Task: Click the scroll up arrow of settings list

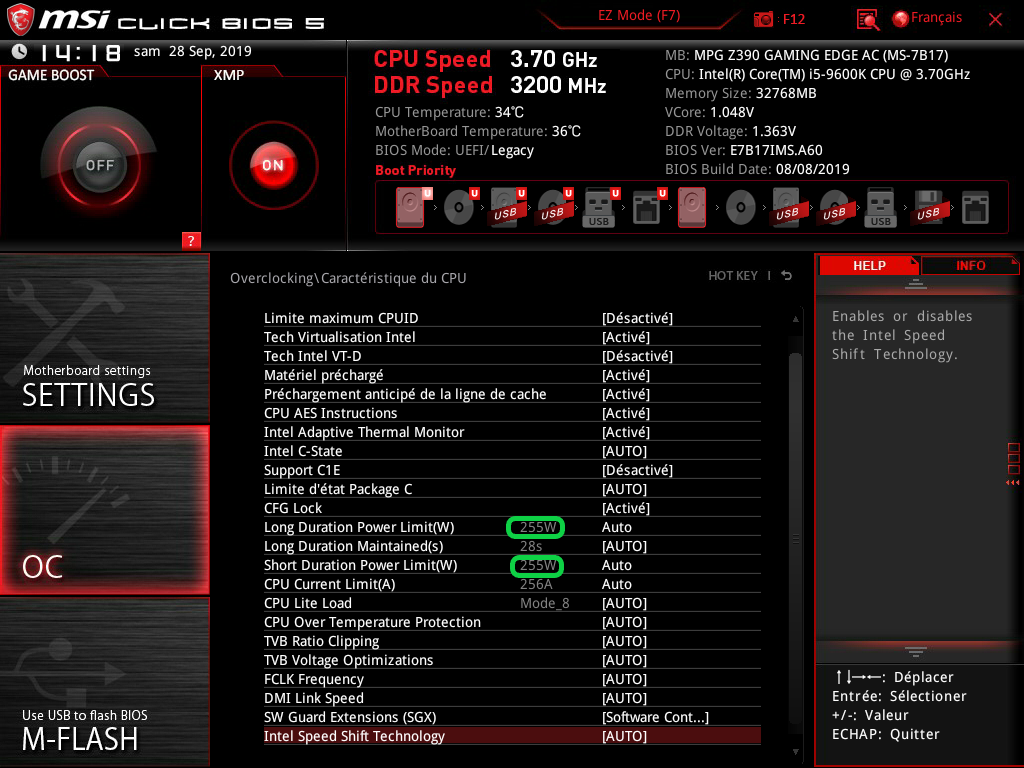Action: point(795,319)
